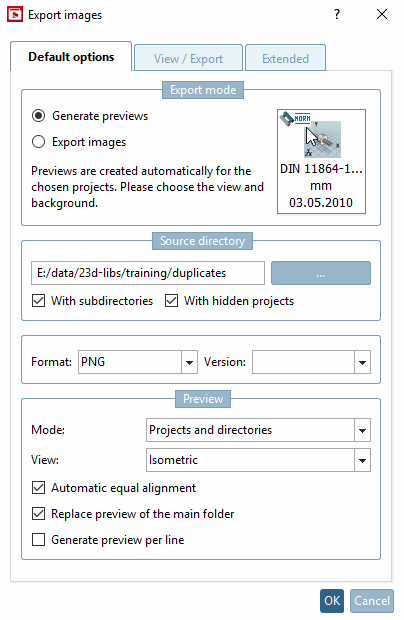Open the Mode dropdown Projects and directories
Viewport: 404px width, 620px height.
[x=258, y=430]
